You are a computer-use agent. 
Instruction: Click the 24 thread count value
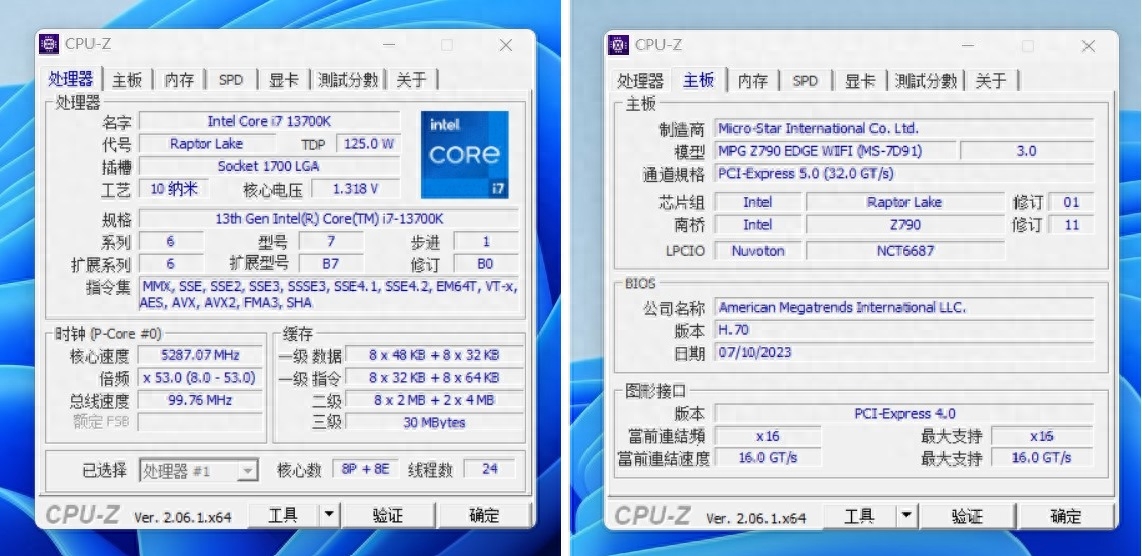click(x=489, y=469)
